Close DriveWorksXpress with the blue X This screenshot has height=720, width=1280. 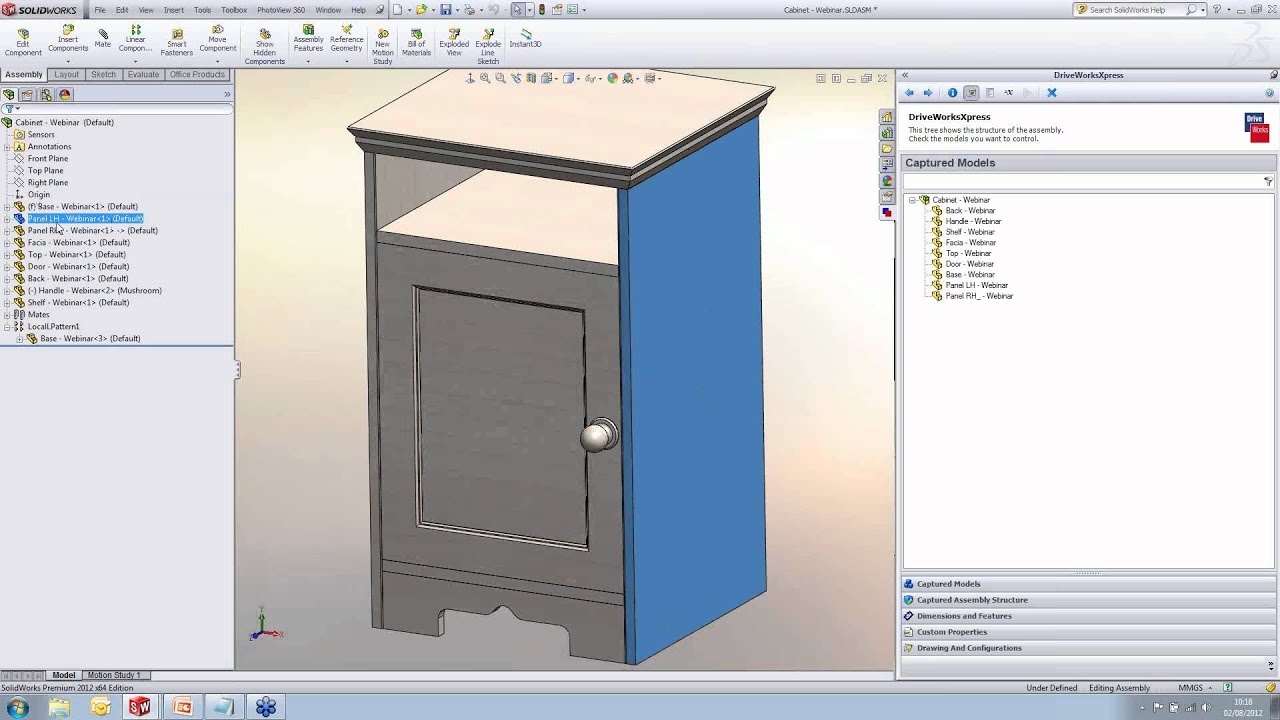click(x=1051, y=93)
